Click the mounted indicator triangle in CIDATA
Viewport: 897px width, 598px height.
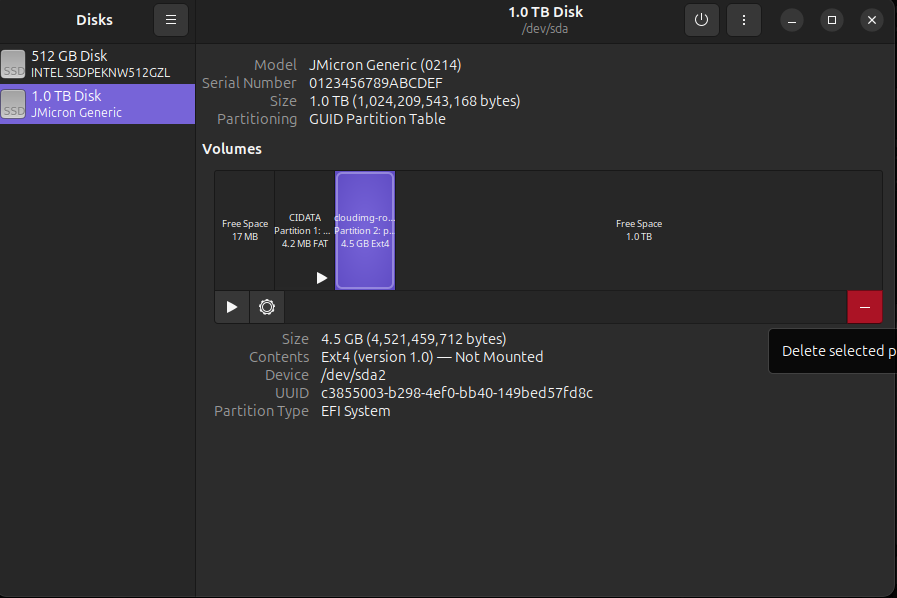pyautogui.click(x=321, y=278)
